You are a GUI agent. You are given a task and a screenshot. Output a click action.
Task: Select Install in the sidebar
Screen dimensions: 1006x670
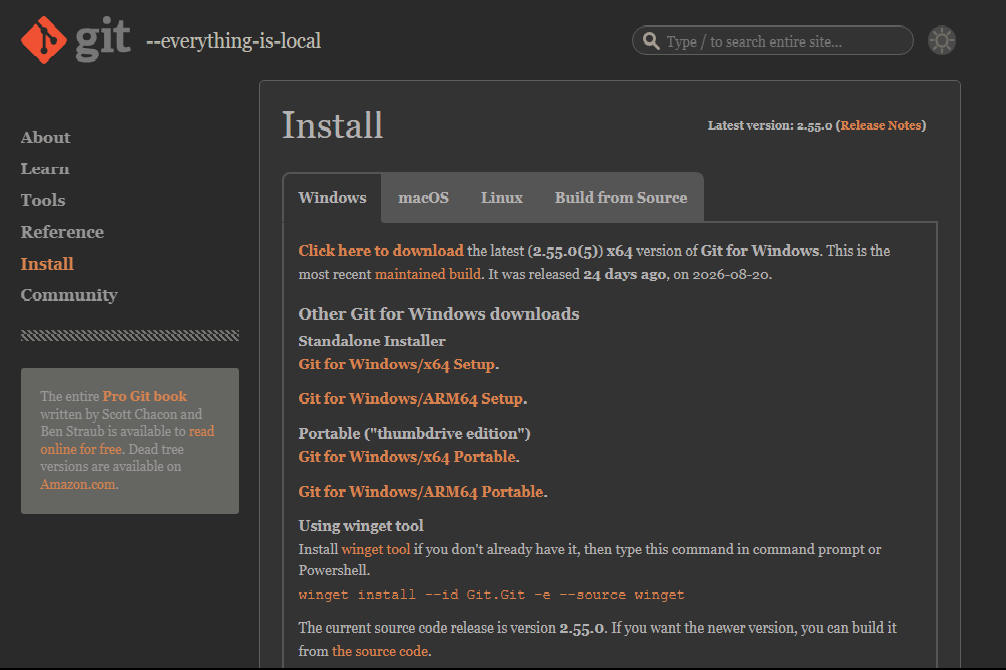pyautogui.click(x=47, y=264)
